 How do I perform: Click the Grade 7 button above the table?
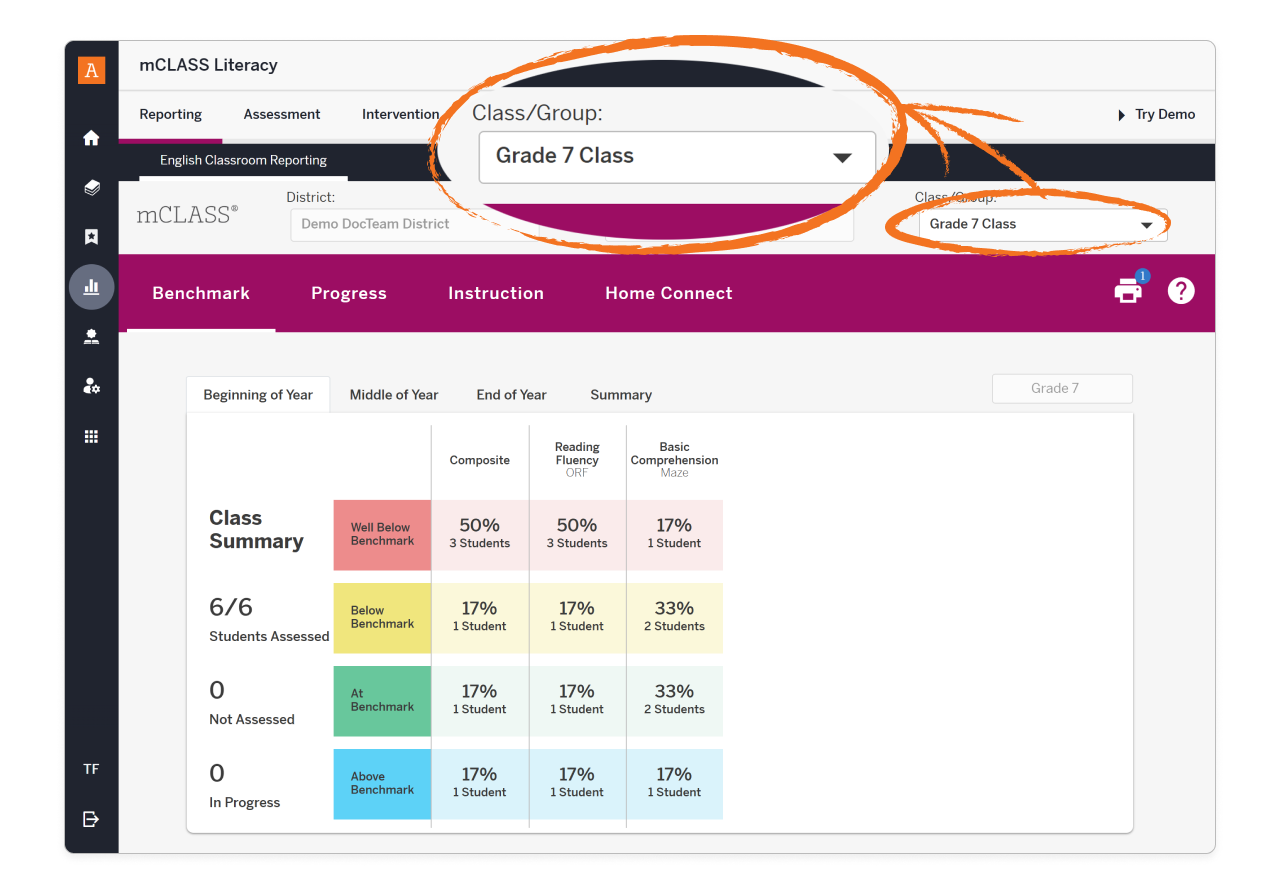coord(1062,388)
